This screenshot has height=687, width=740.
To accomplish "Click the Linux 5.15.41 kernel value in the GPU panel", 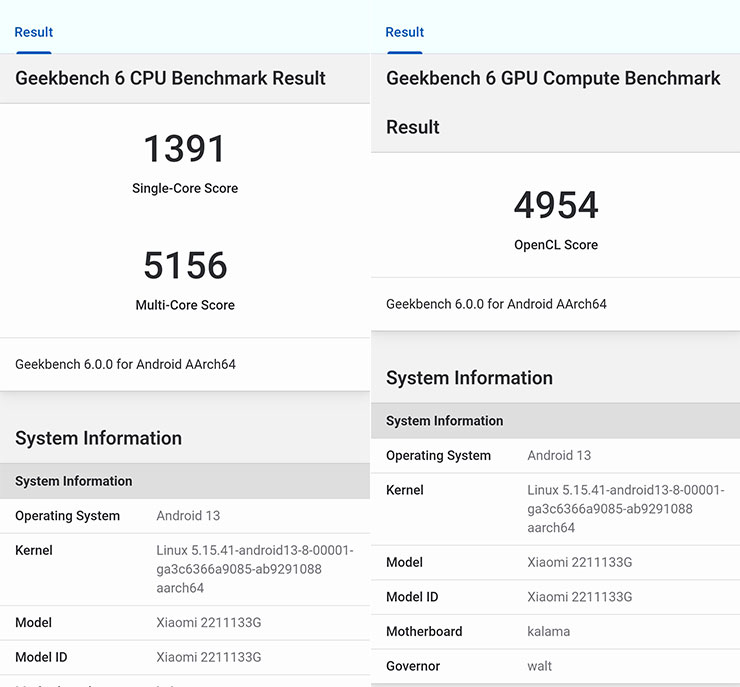I will pos(626,509).
